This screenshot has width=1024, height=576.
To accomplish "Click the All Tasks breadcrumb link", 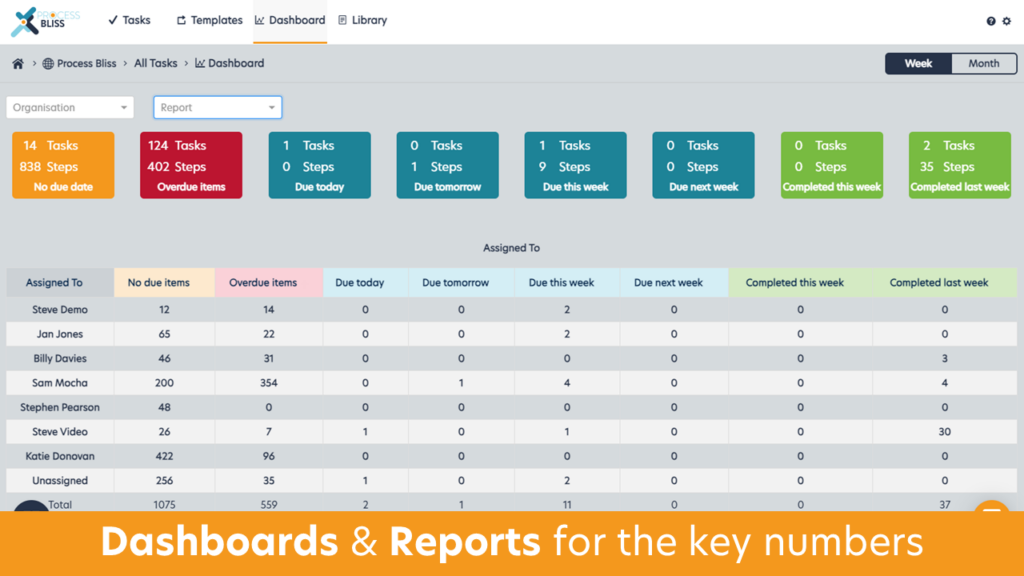I will point(155,63).
